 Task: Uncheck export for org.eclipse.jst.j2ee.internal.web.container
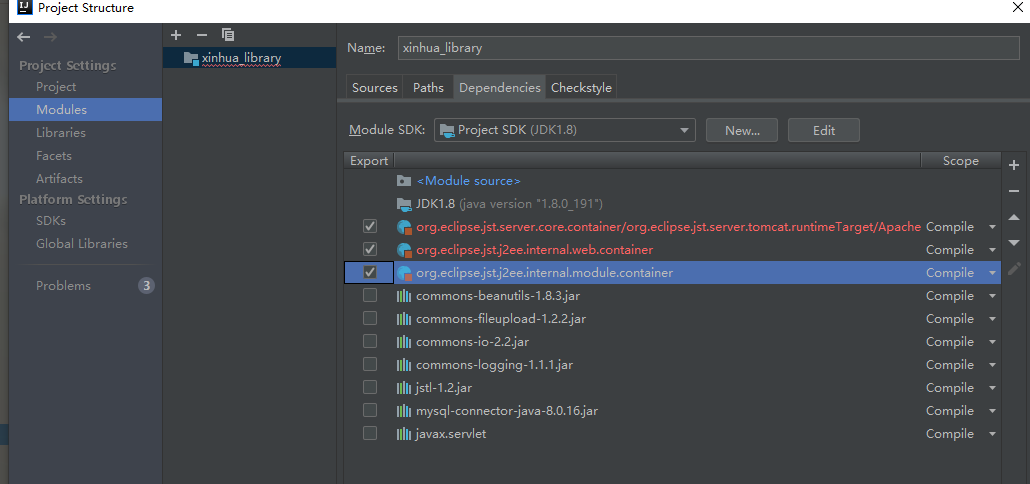[370, 250]
